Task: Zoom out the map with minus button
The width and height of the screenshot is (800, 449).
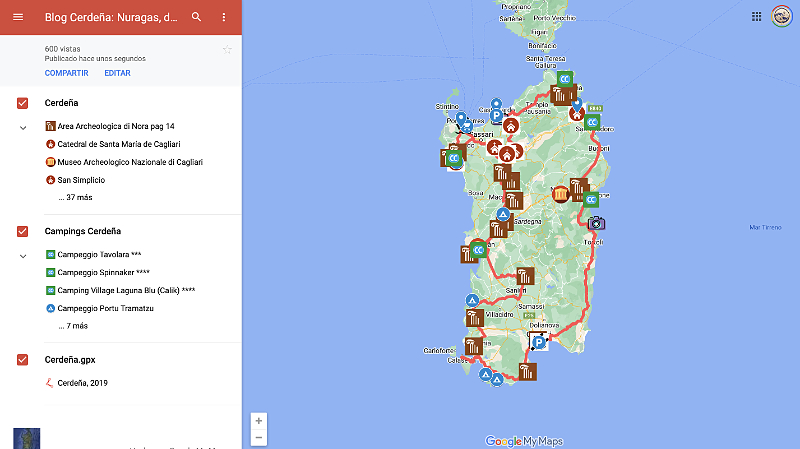Action: 259,437
